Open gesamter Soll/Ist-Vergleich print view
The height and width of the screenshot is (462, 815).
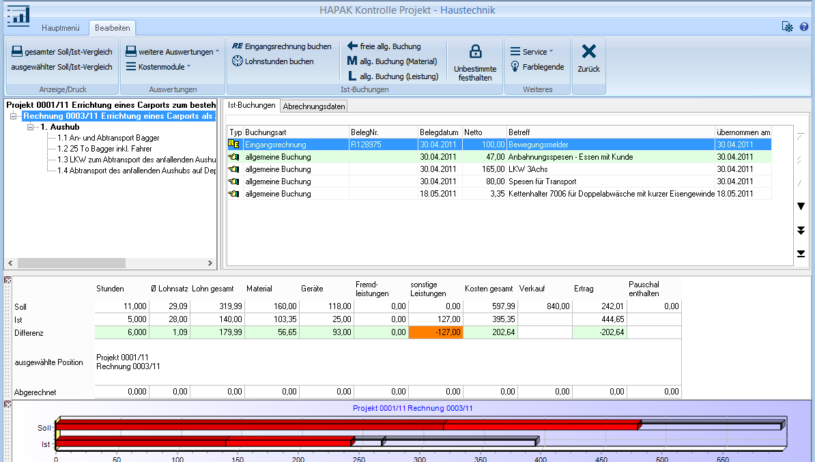[x=62, y=51]
